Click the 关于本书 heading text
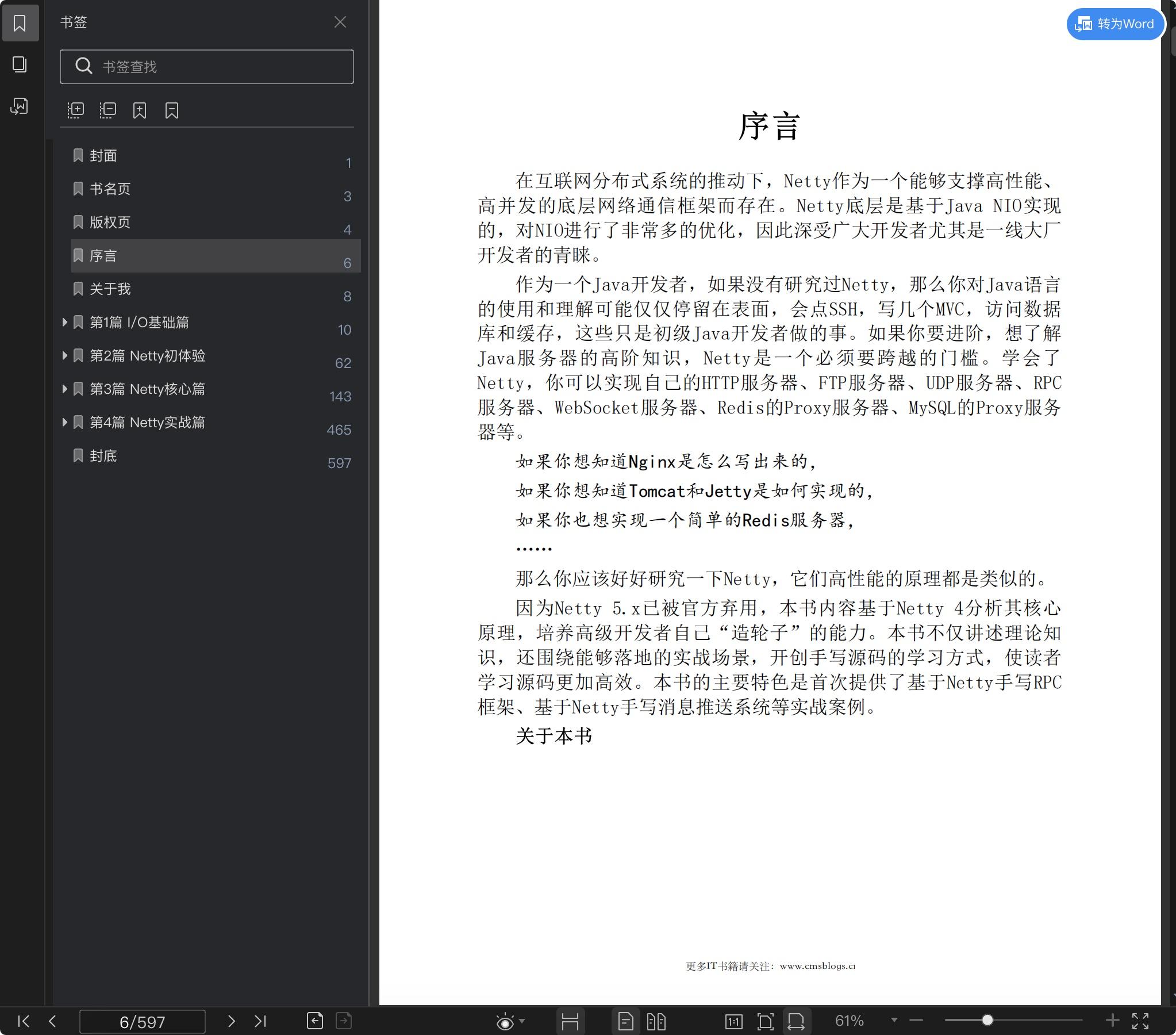The width and height of the screenshot is (1176, 1035). (554, 736)
